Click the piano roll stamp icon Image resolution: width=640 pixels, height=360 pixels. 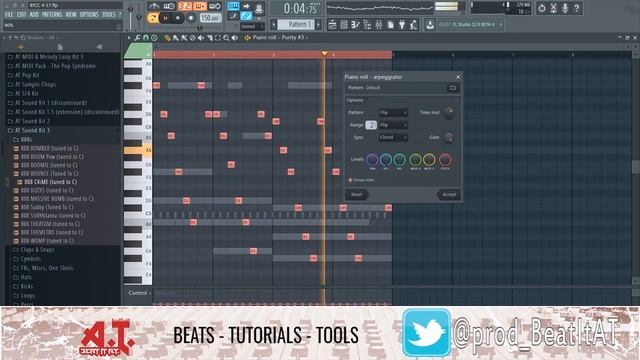[x=154, y=38]
